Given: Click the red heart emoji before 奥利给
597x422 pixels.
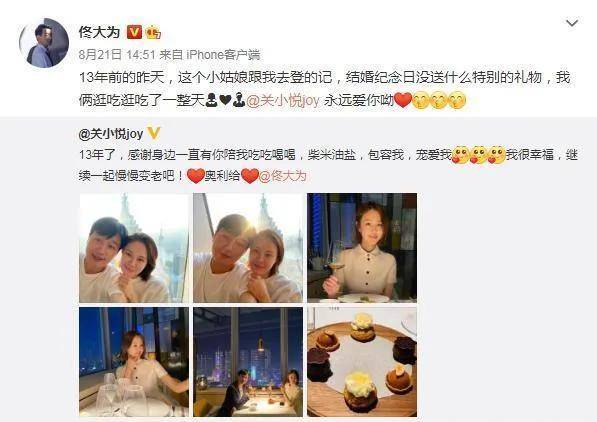Looking at the screenshot, I should point(196,176).
